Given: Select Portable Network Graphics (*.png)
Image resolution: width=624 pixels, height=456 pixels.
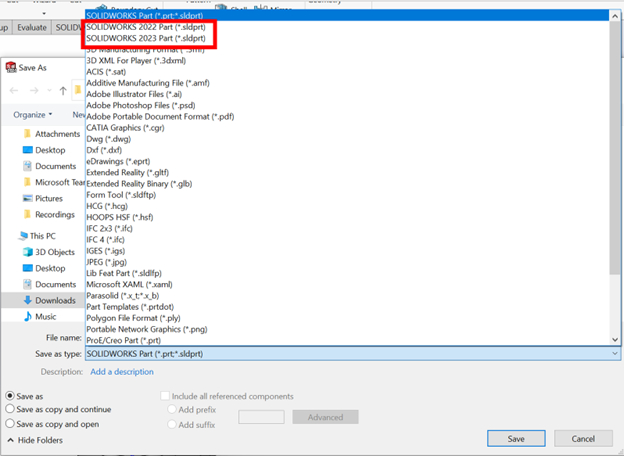Looking at the screenshot, I should pos(347,329).
